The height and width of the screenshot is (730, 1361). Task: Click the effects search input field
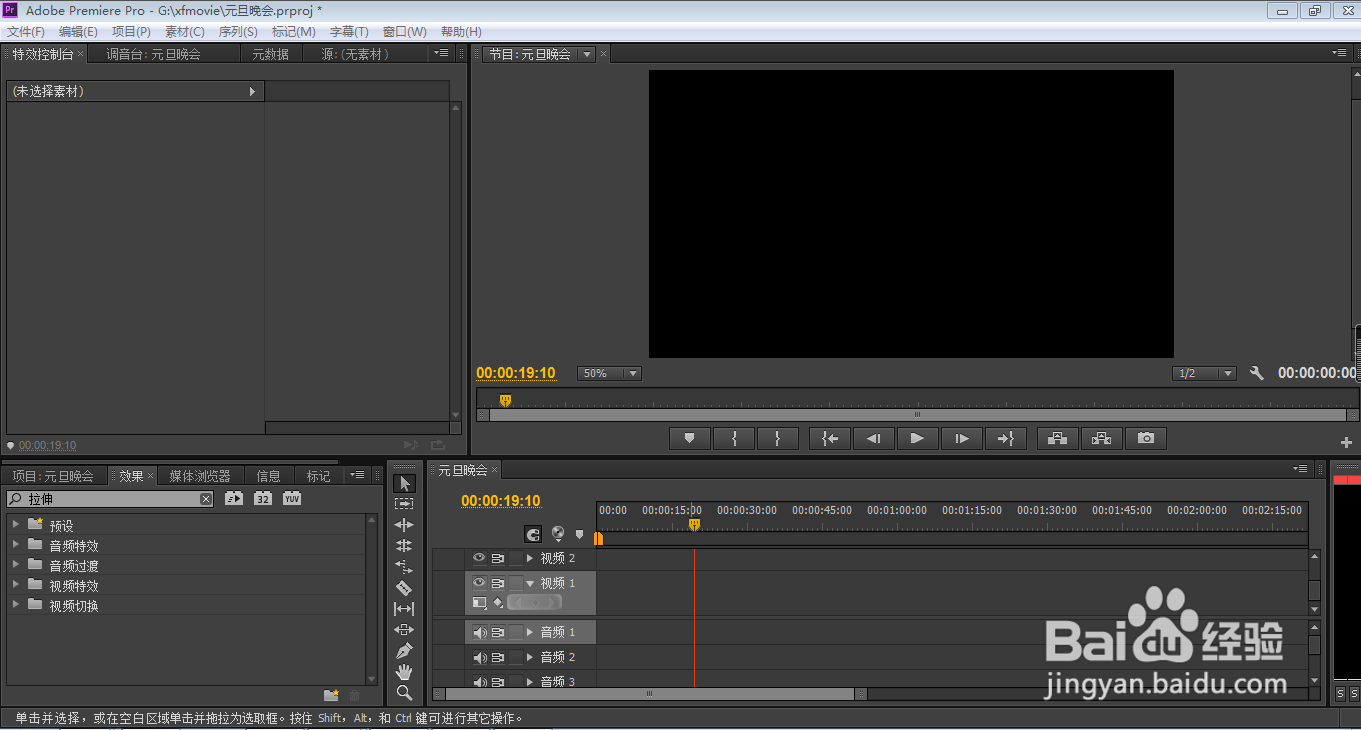pos(110,499)
